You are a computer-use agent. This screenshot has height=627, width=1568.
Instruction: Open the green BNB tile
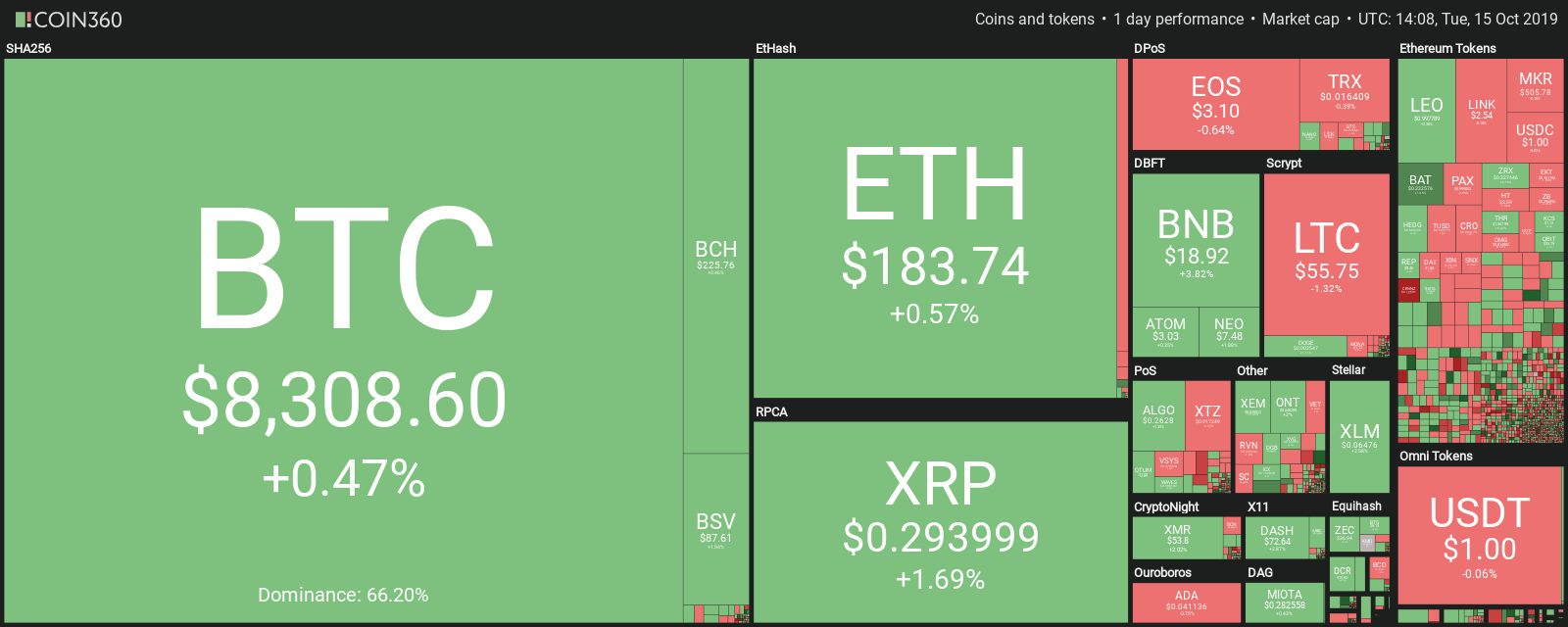(1196, 241)
